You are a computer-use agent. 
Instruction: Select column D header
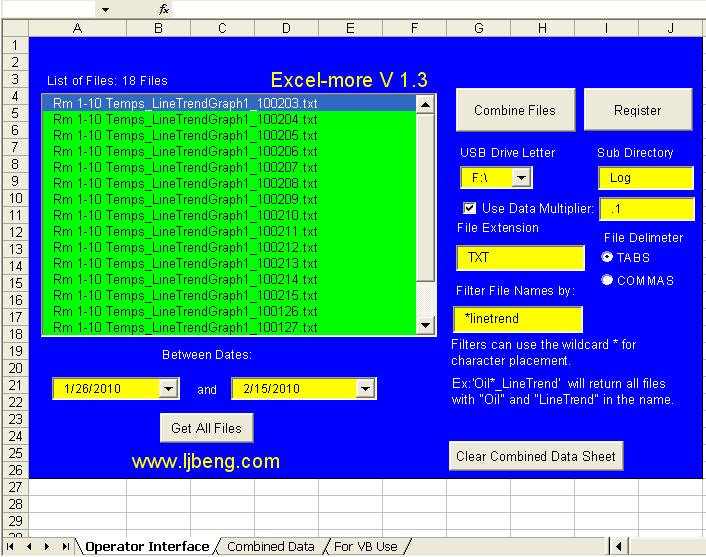pyautogui.click(x=286, y=28)
